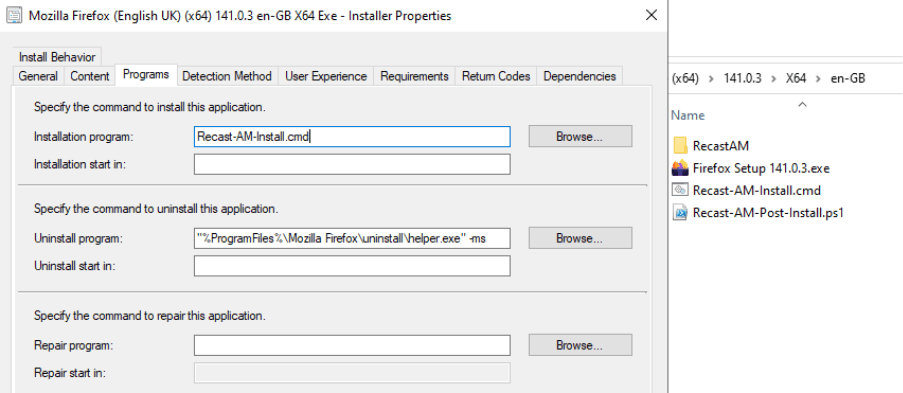Select the Firefox Setup 141.0.3.exe icon
This screenshot has width=903, height=393.
click(x=680, y=168)
